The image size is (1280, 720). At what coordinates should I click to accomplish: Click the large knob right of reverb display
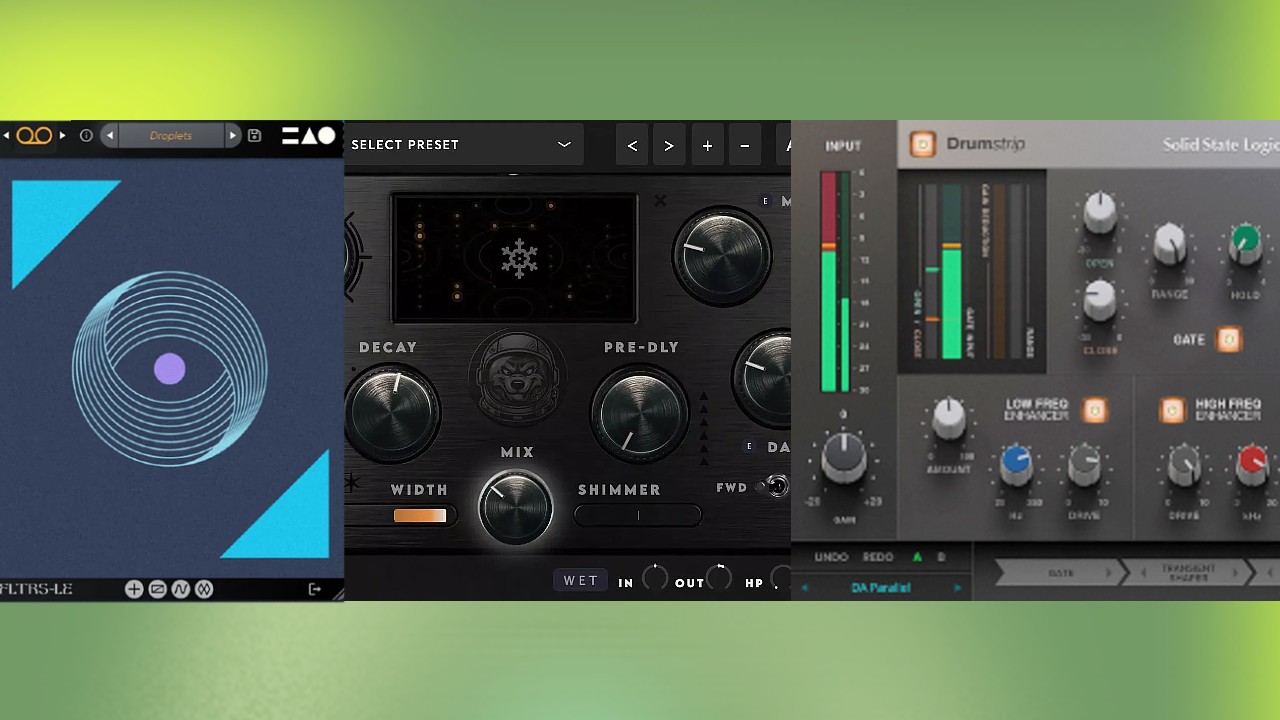tap(722, 256)
